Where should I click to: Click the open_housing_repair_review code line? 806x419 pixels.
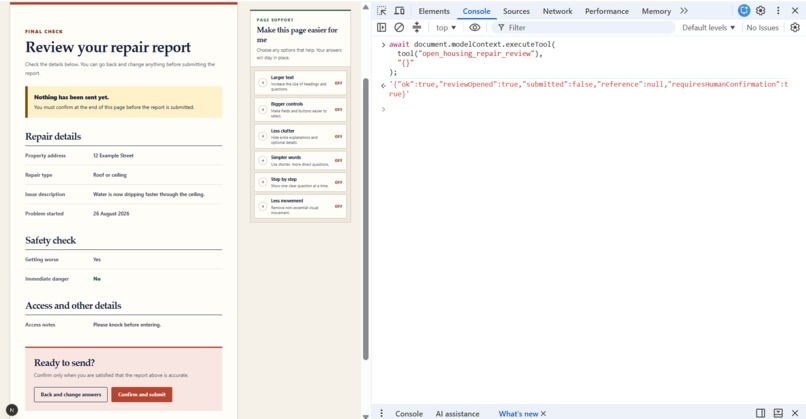pyautogui.click(x=469, y=53)
